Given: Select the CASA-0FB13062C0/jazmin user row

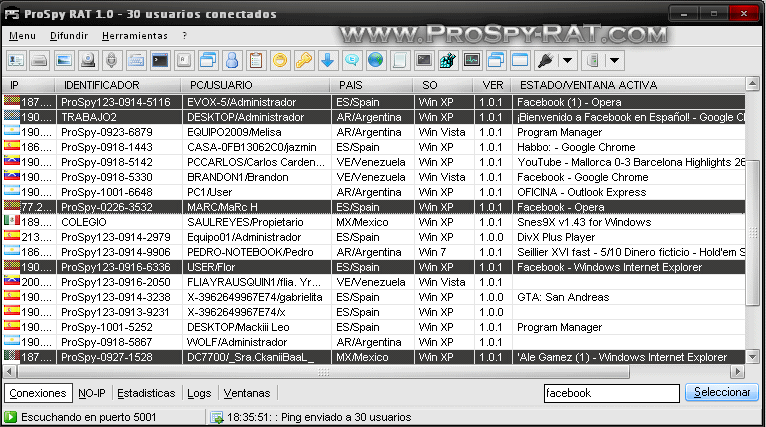Looking at the screenshot, I should click(x=374, y=147).
